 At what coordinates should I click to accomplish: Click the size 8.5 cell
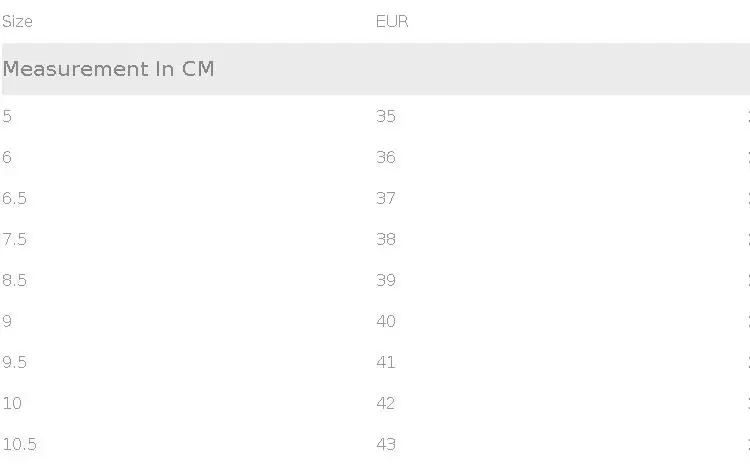[14, 280]
